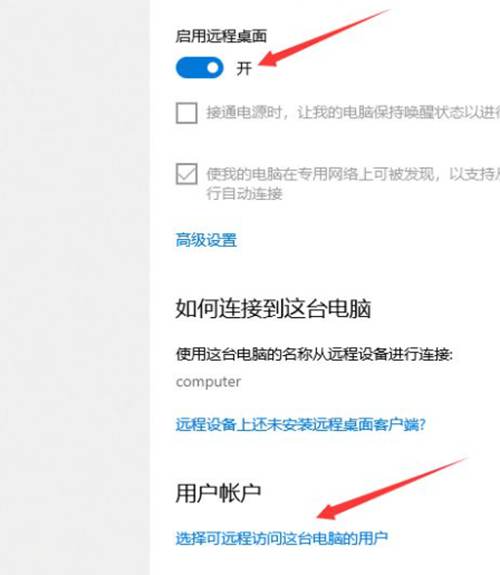Open 选择可远程访问这台电脑的用户 link
This screenshot has height=575, width=500.
[x=282, y=538]
